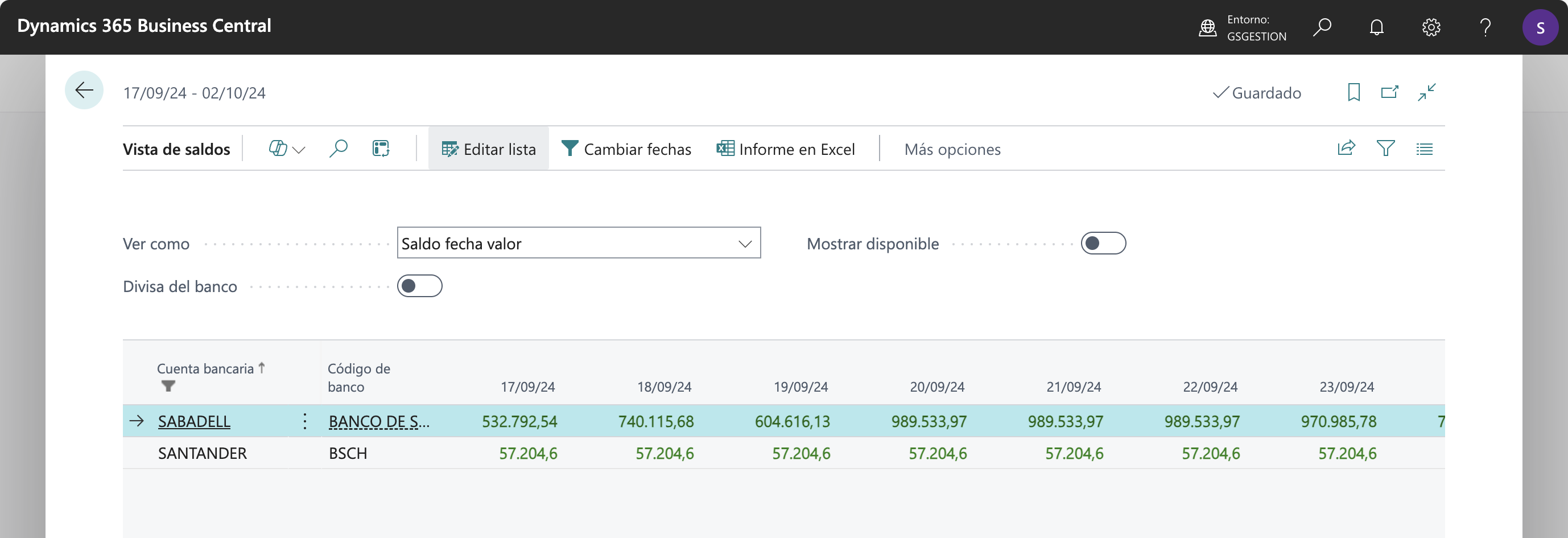Select the SANTANDER row
This screenshot has width=1568, height=538.
(784, 453)
